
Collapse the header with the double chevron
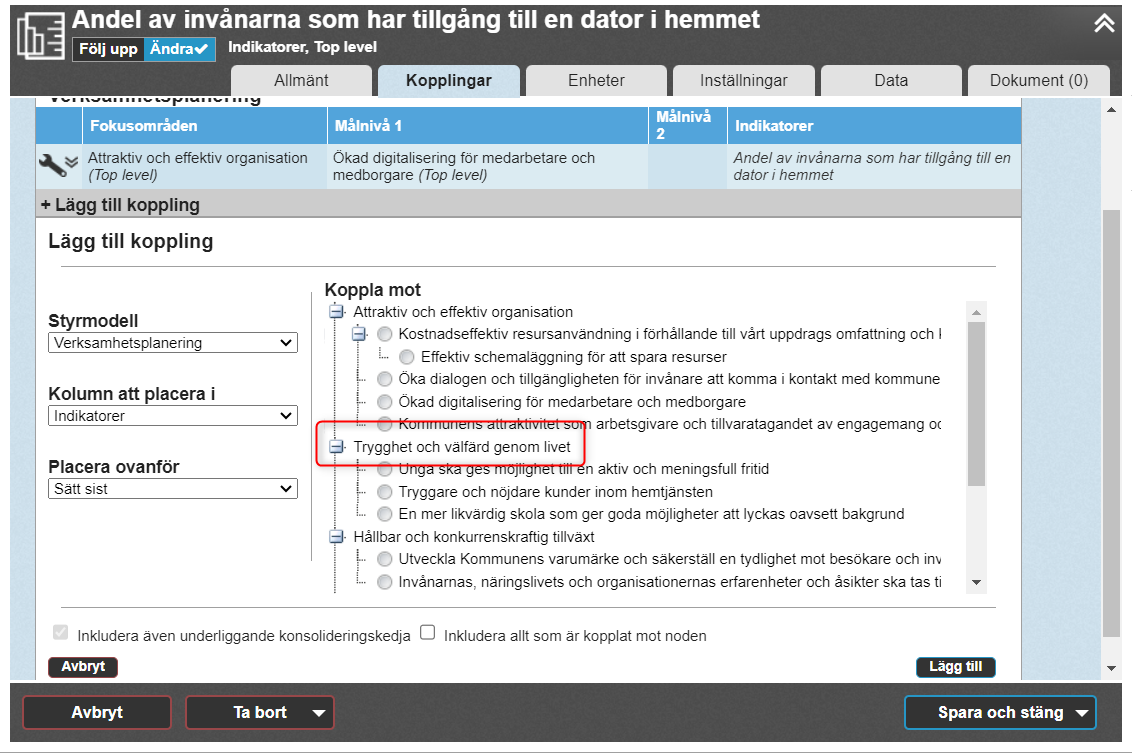1104,23
